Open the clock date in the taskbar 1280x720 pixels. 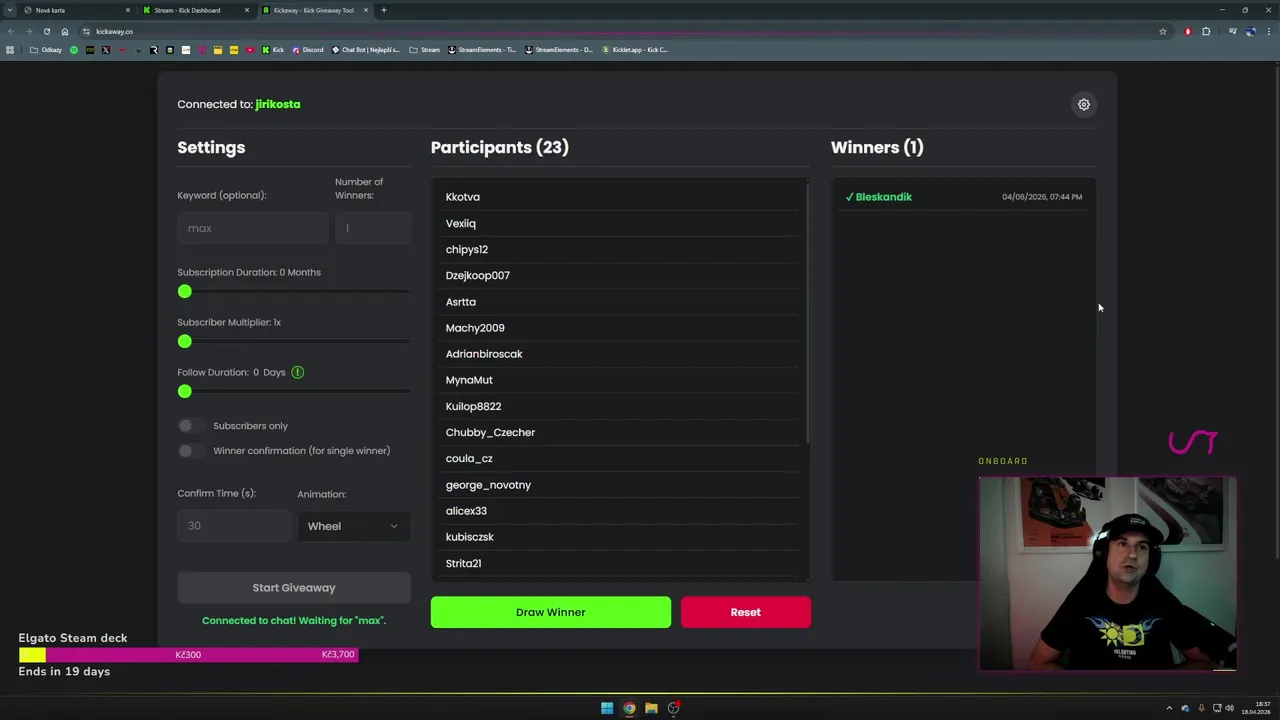[x=1256, y=708]
